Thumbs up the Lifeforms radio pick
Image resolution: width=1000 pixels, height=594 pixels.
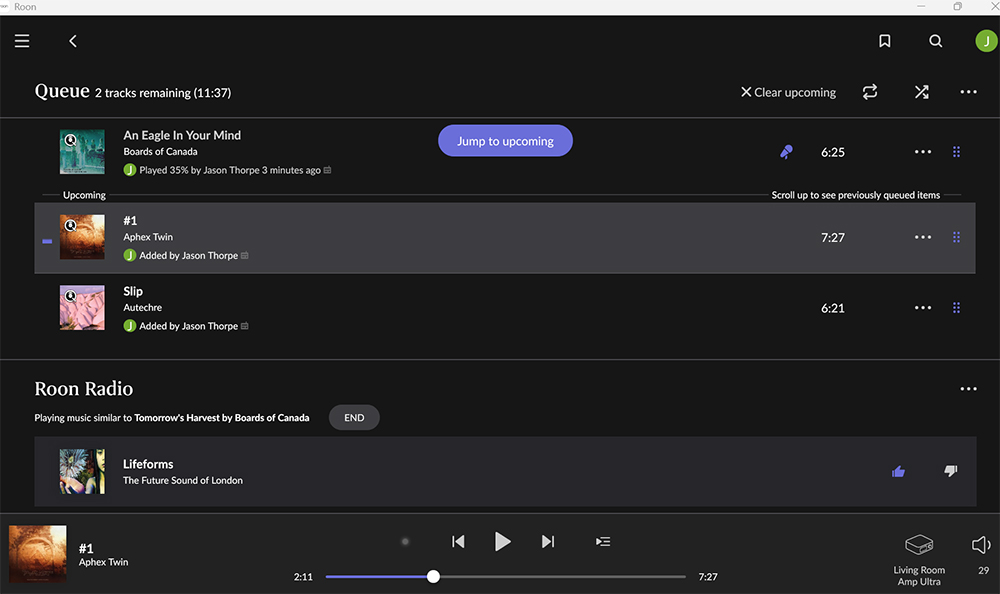click(x=899, y=471)
